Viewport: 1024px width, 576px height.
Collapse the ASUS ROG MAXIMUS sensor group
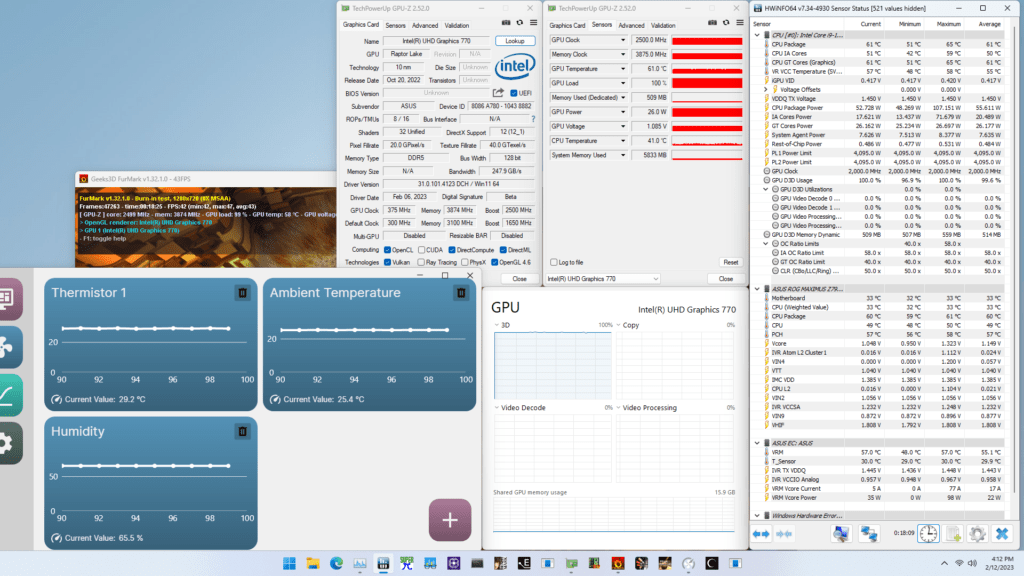point(758,289)
